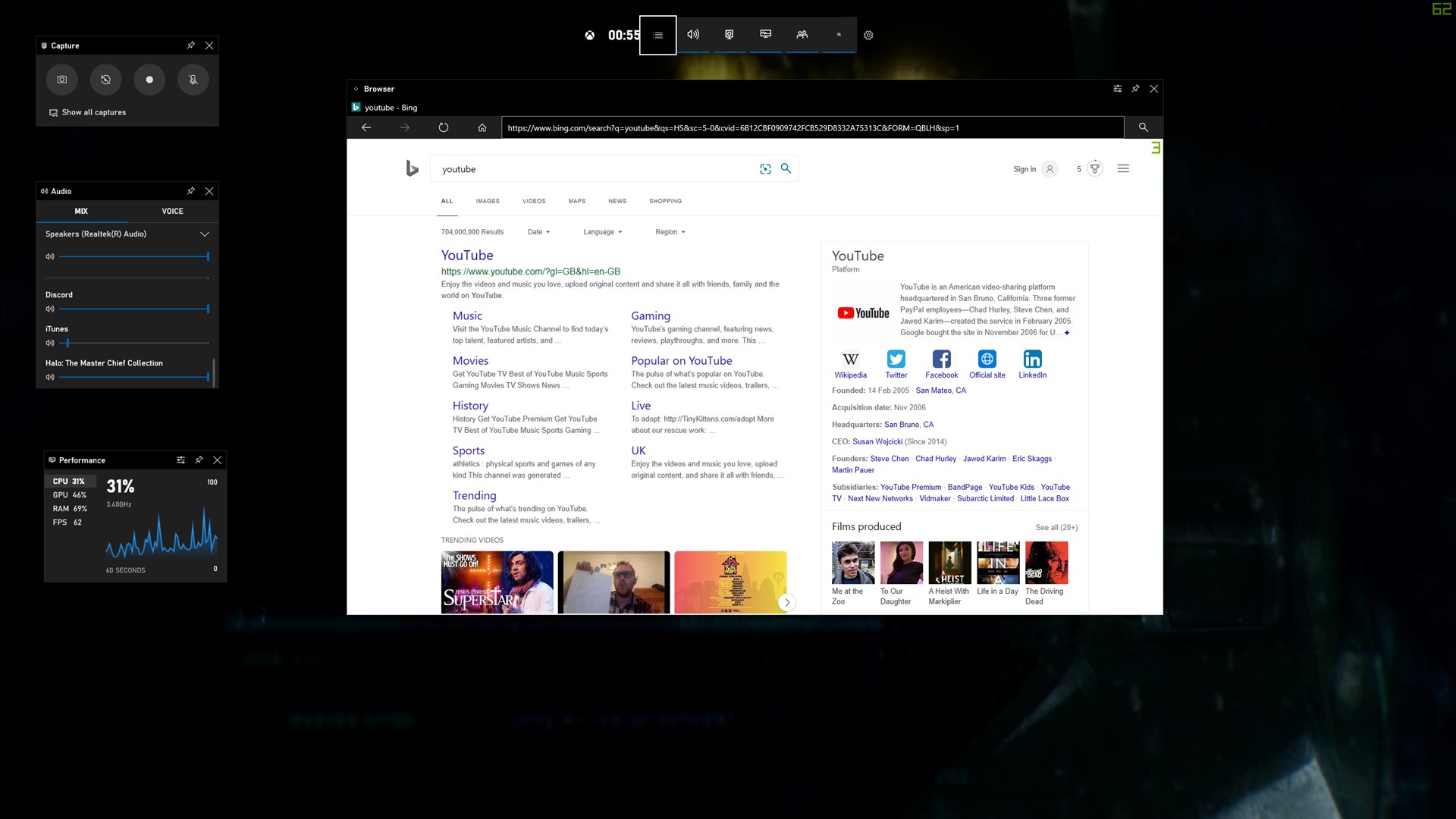This screenshot has width=1456, height=819.
Task: Toggle VOICE tab in Audio panel
Action: [x=172, y=211]
